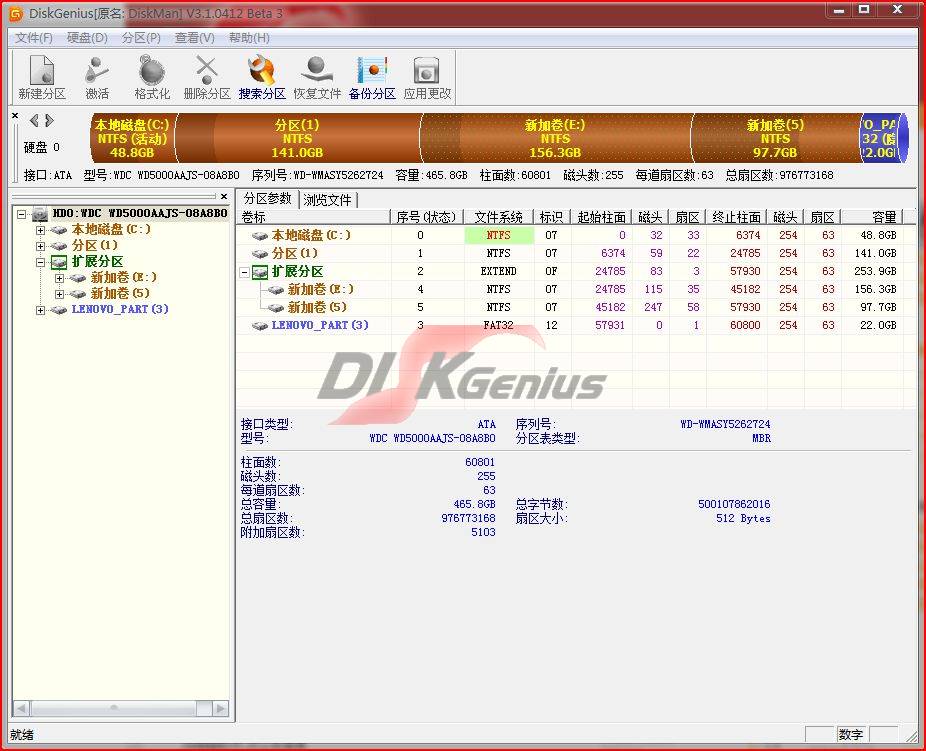
Task: Go to previous disk with left arrow
Action: coord(34,120)
